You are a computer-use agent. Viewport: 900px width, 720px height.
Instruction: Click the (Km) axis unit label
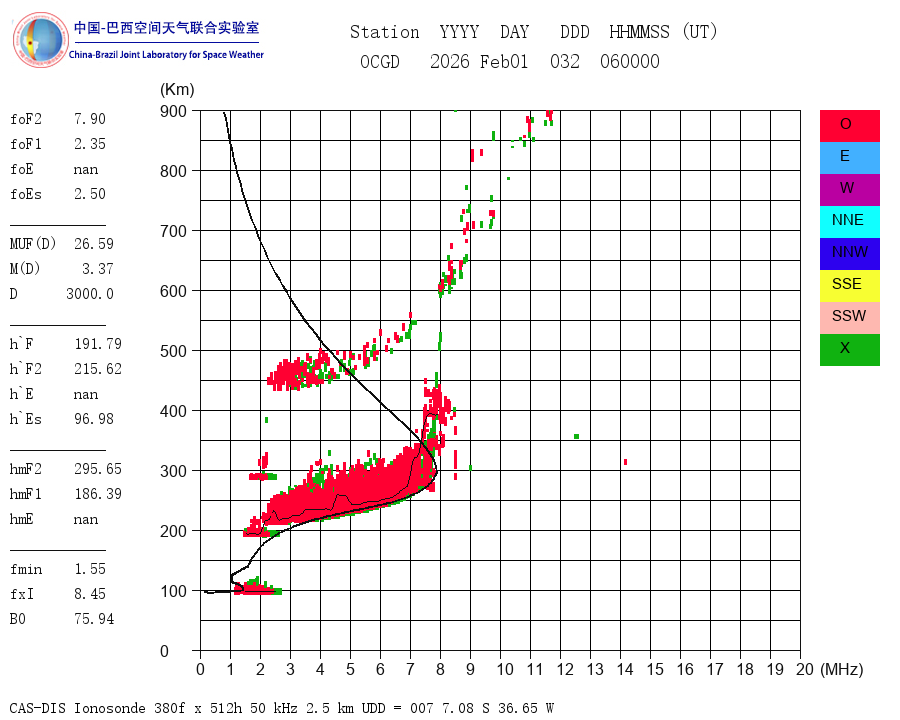177,90
